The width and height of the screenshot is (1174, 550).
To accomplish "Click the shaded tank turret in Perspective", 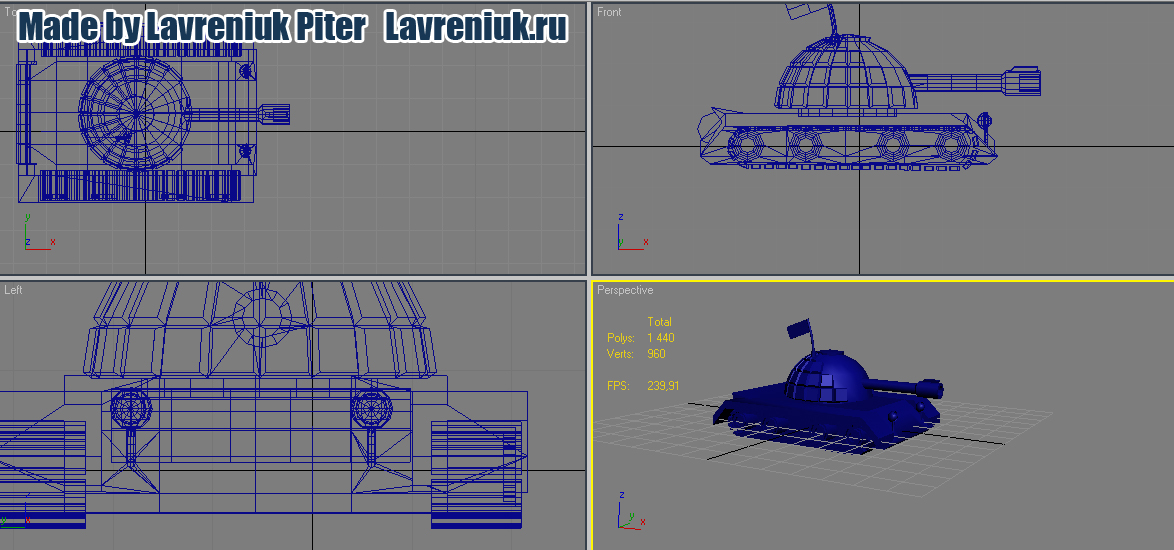I will click(x=825, y=378).
